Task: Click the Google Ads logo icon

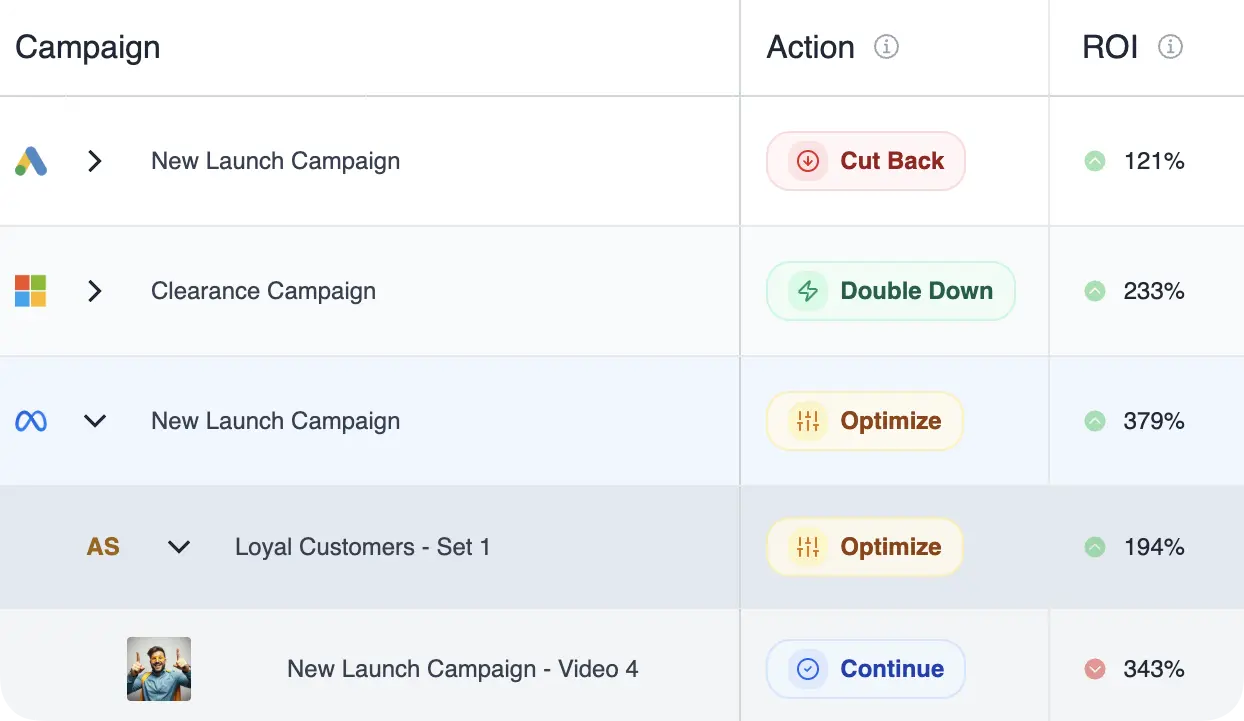Action: click(31, 161)
